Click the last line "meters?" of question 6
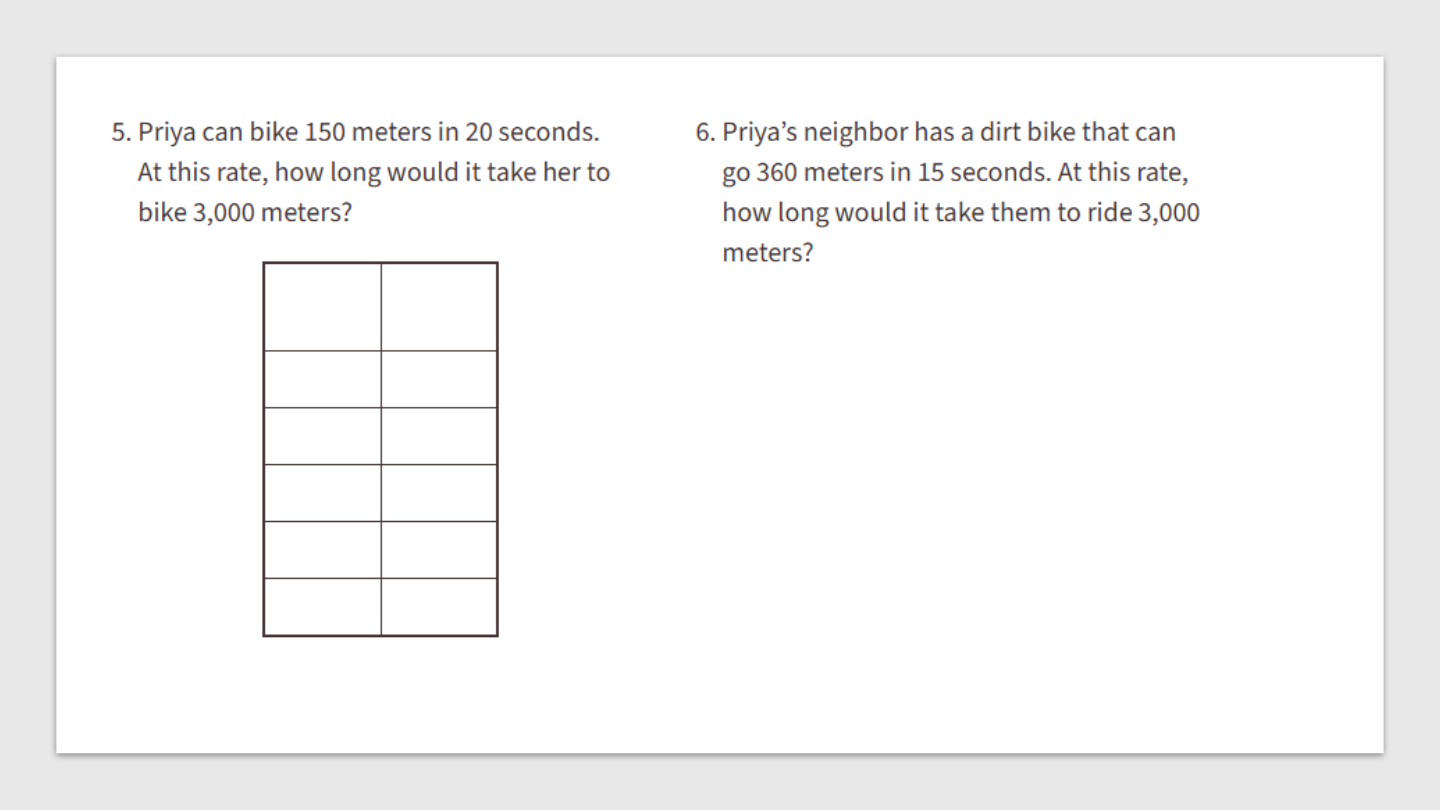Image resolution: width=1440 pixels, height=810 pixels. click(x=768, y=252)
